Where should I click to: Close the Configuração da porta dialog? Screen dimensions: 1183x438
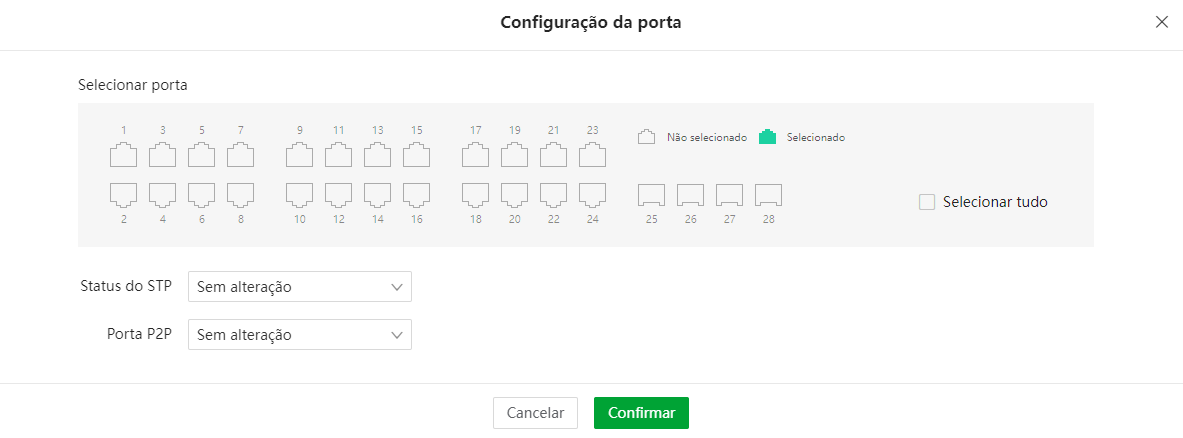(1161, 22)
